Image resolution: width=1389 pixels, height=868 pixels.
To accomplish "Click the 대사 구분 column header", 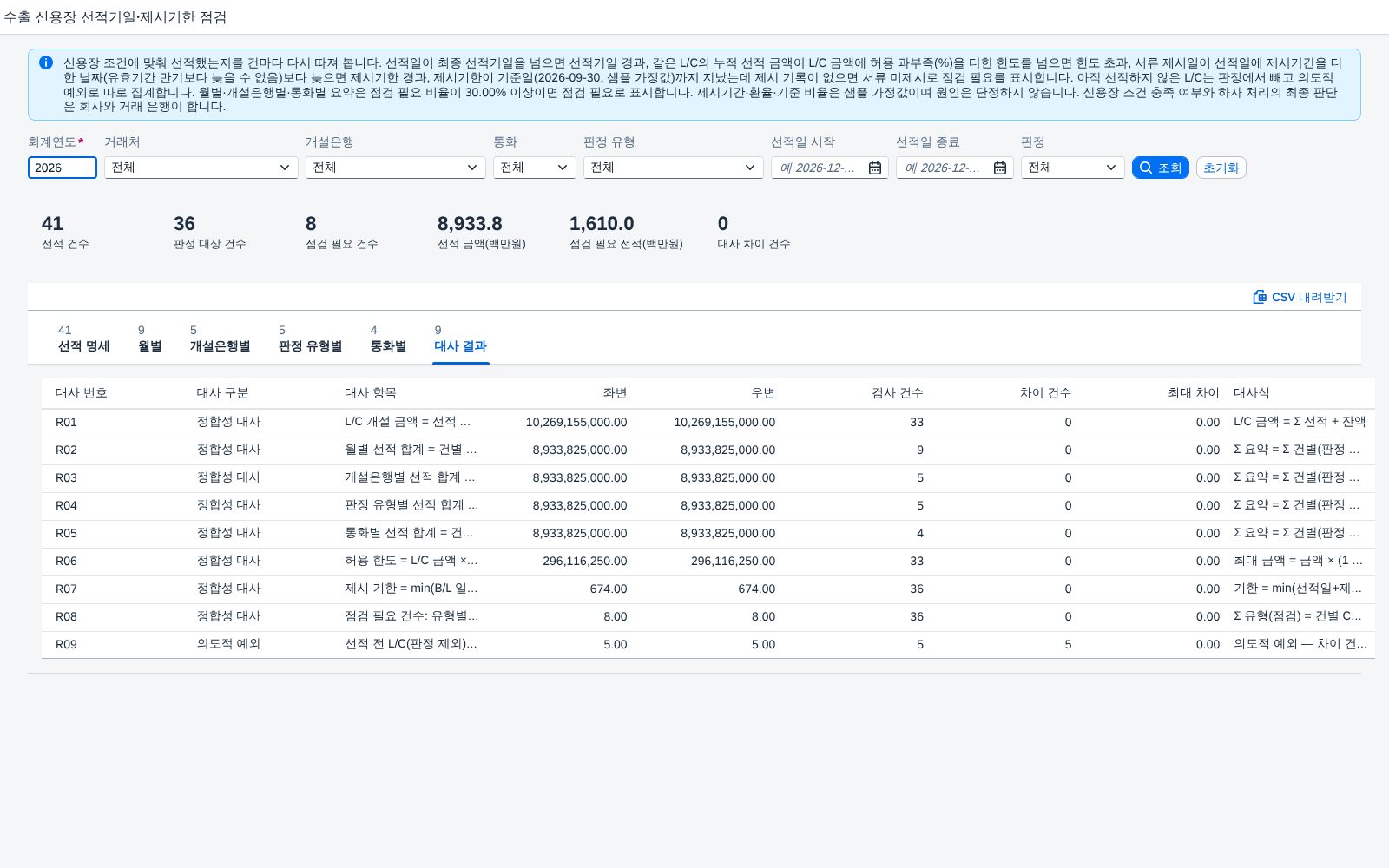I will tap(223, 393).
